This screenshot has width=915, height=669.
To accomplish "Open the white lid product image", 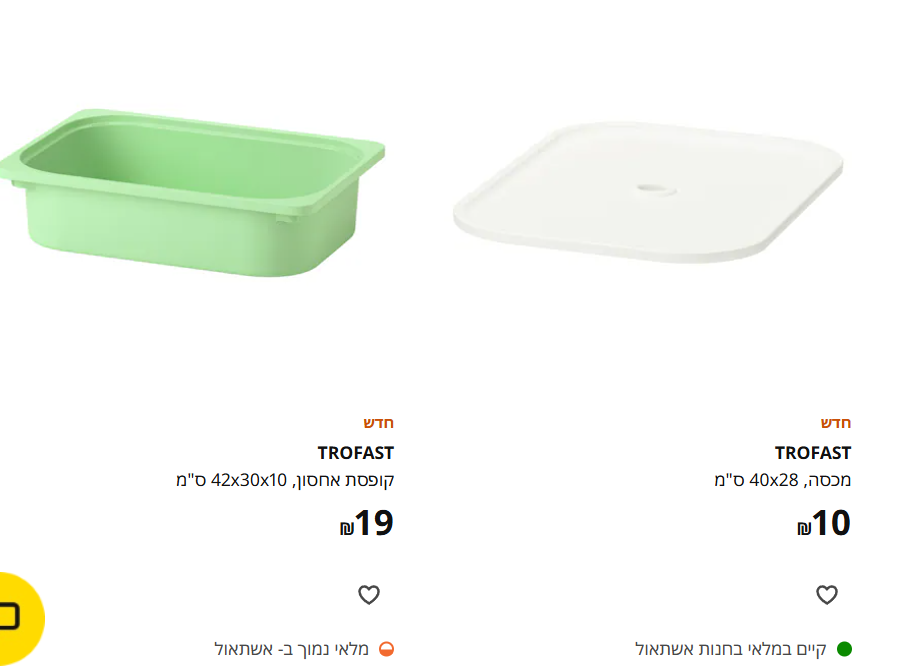I will pos(649,195).
